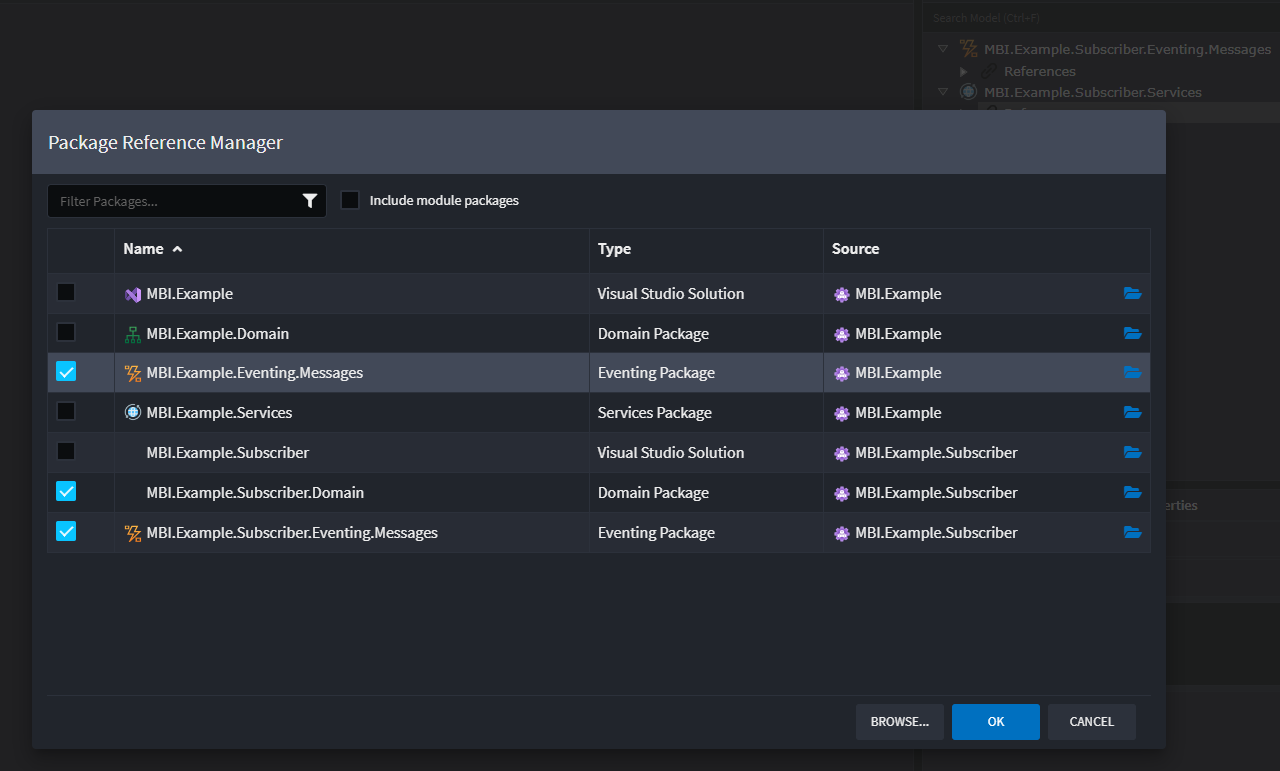Select MBI.Example.Subscriber.Services in background tree
The width and height of the screenshot is (1280, 771).
pyautogui.click(x=1093, y=92)
